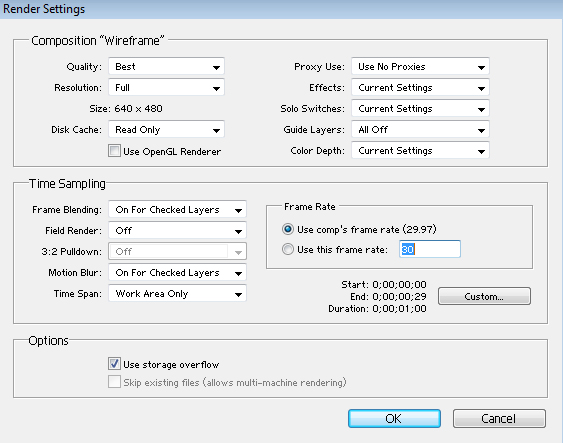Open the Solo Switches dropdown

tap(420, 108)
